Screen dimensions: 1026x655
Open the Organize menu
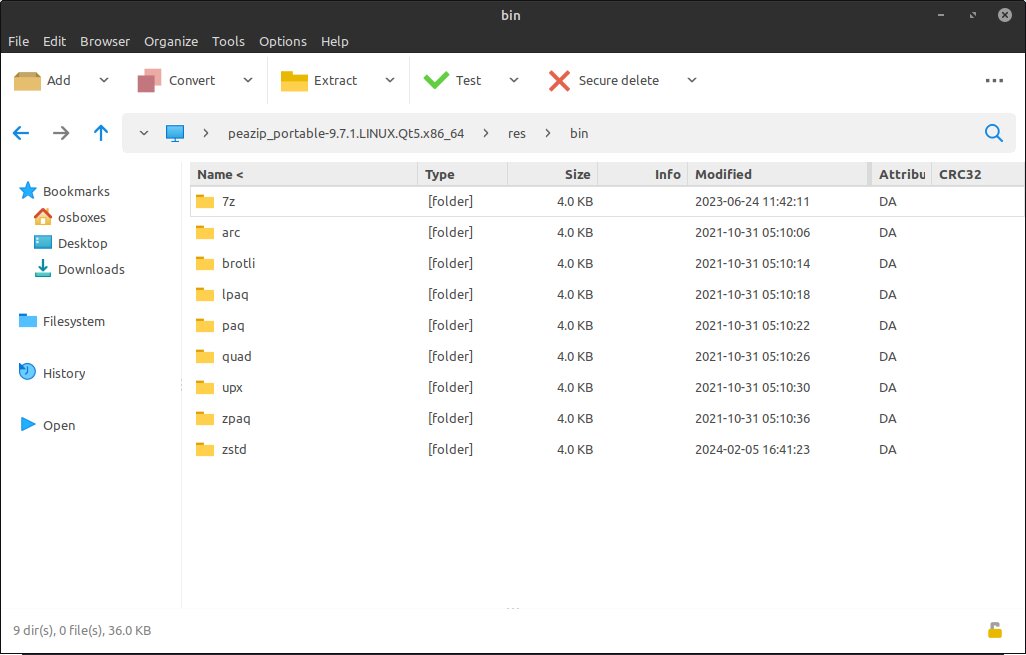coord(171,41)
